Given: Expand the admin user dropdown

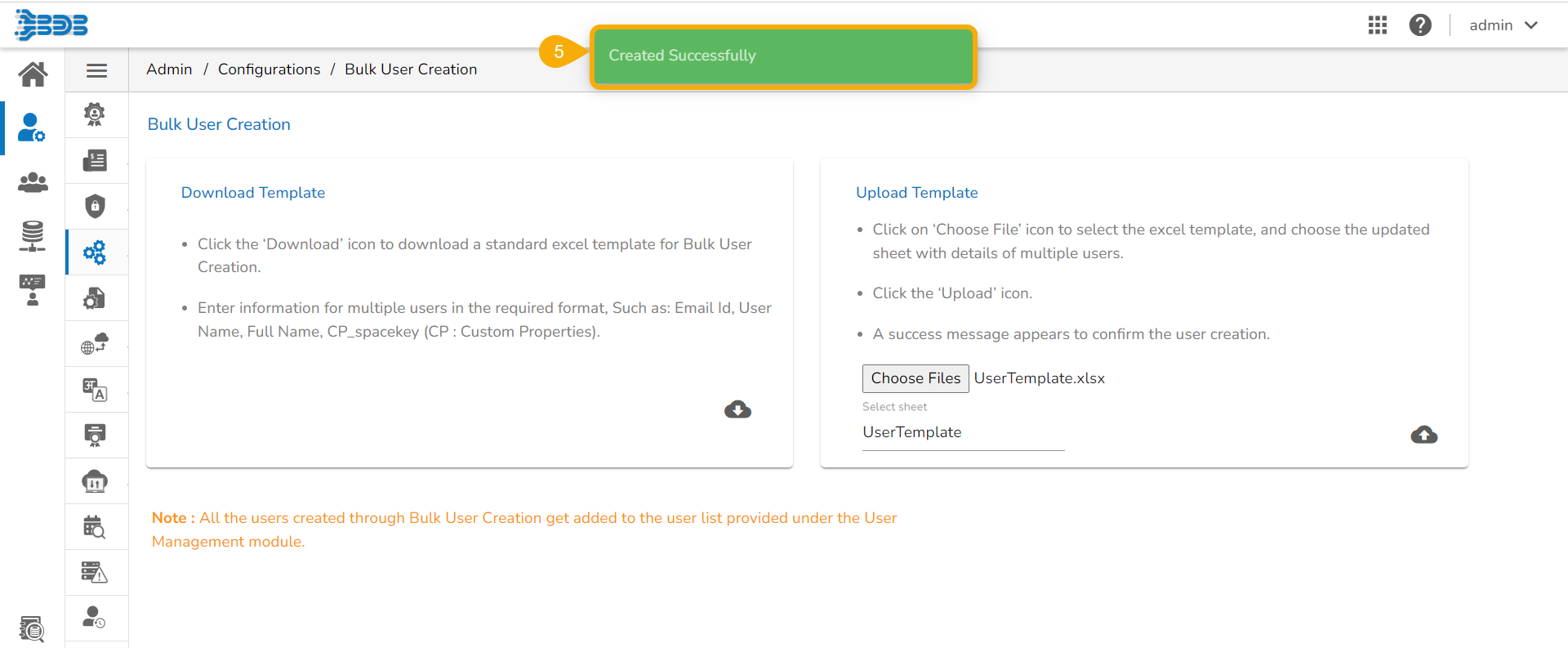Looking at the screenshot, I should point(1503,25).
